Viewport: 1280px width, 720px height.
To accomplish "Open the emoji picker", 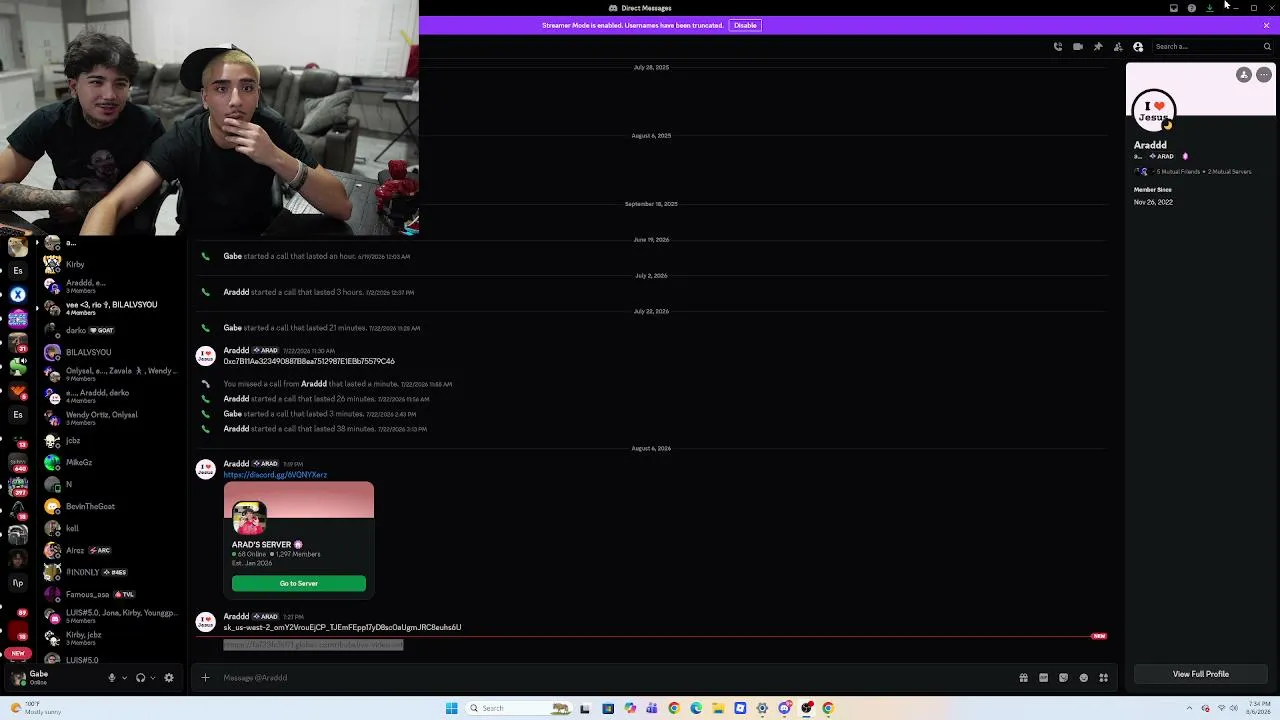I will pyautogui.click(x=1084, y=678).
